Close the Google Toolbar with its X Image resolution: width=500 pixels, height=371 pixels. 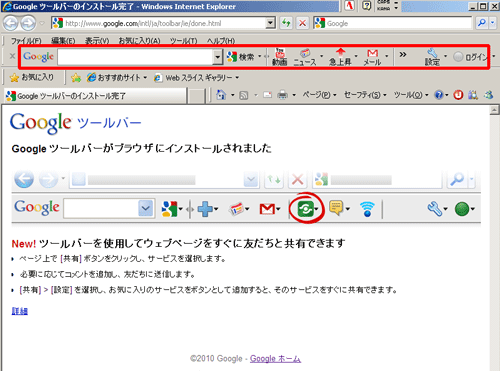click(12, 56)
